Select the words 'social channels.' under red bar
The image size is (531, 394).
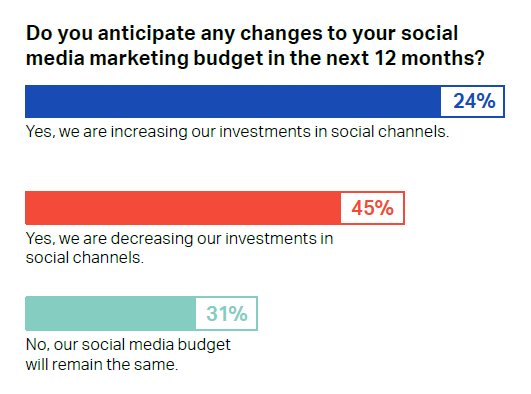(x=85, y=258)
